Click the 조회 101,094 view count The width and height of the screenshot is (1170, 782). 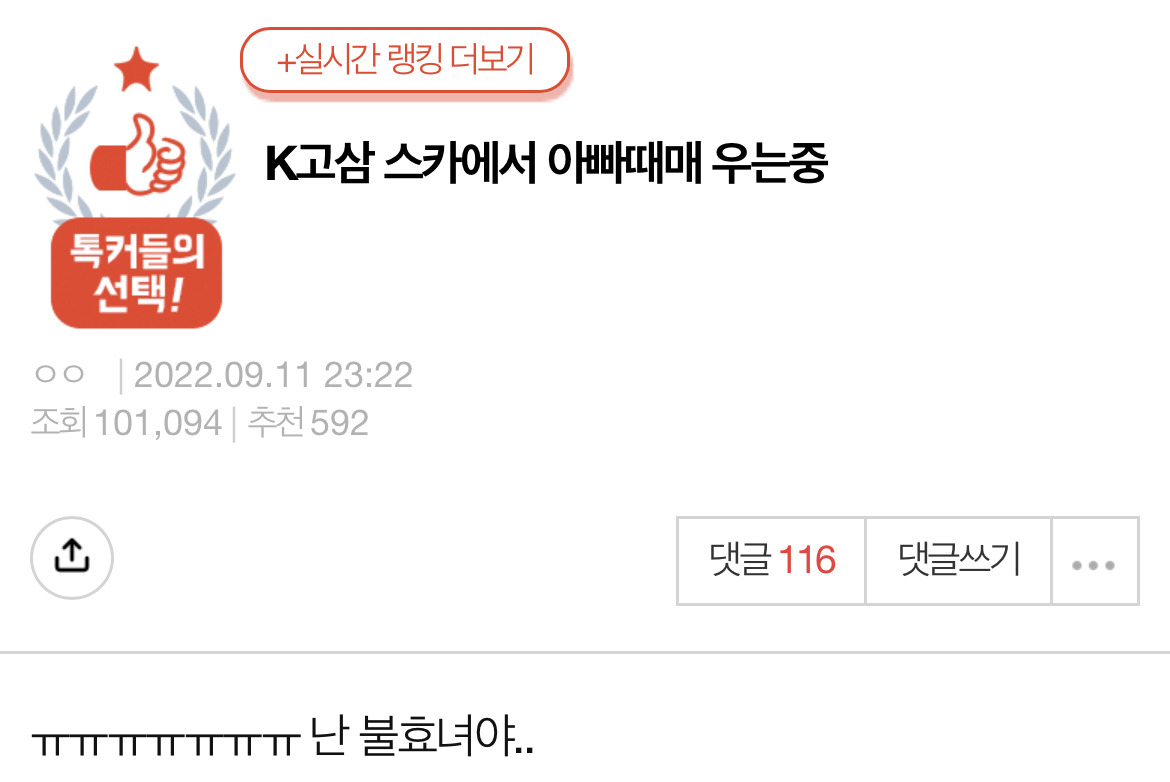click(127, 422)
